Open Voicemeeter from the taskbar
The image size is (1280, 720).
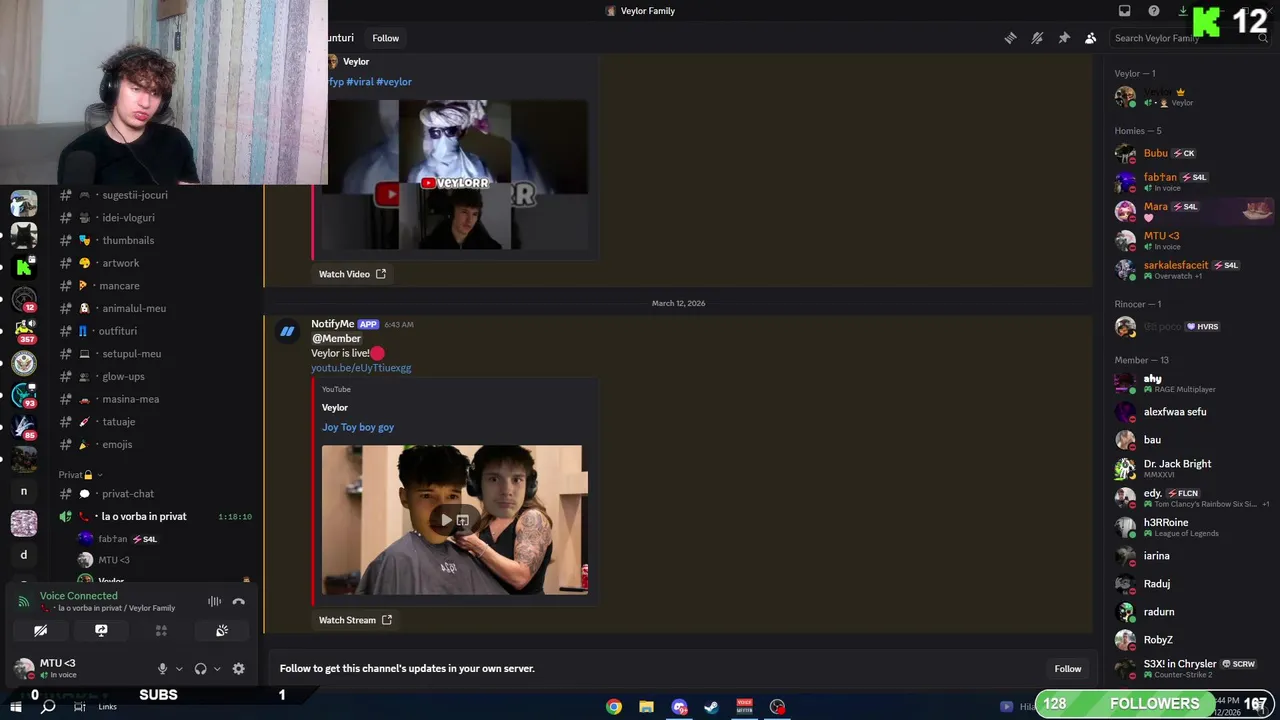point(744,707)
